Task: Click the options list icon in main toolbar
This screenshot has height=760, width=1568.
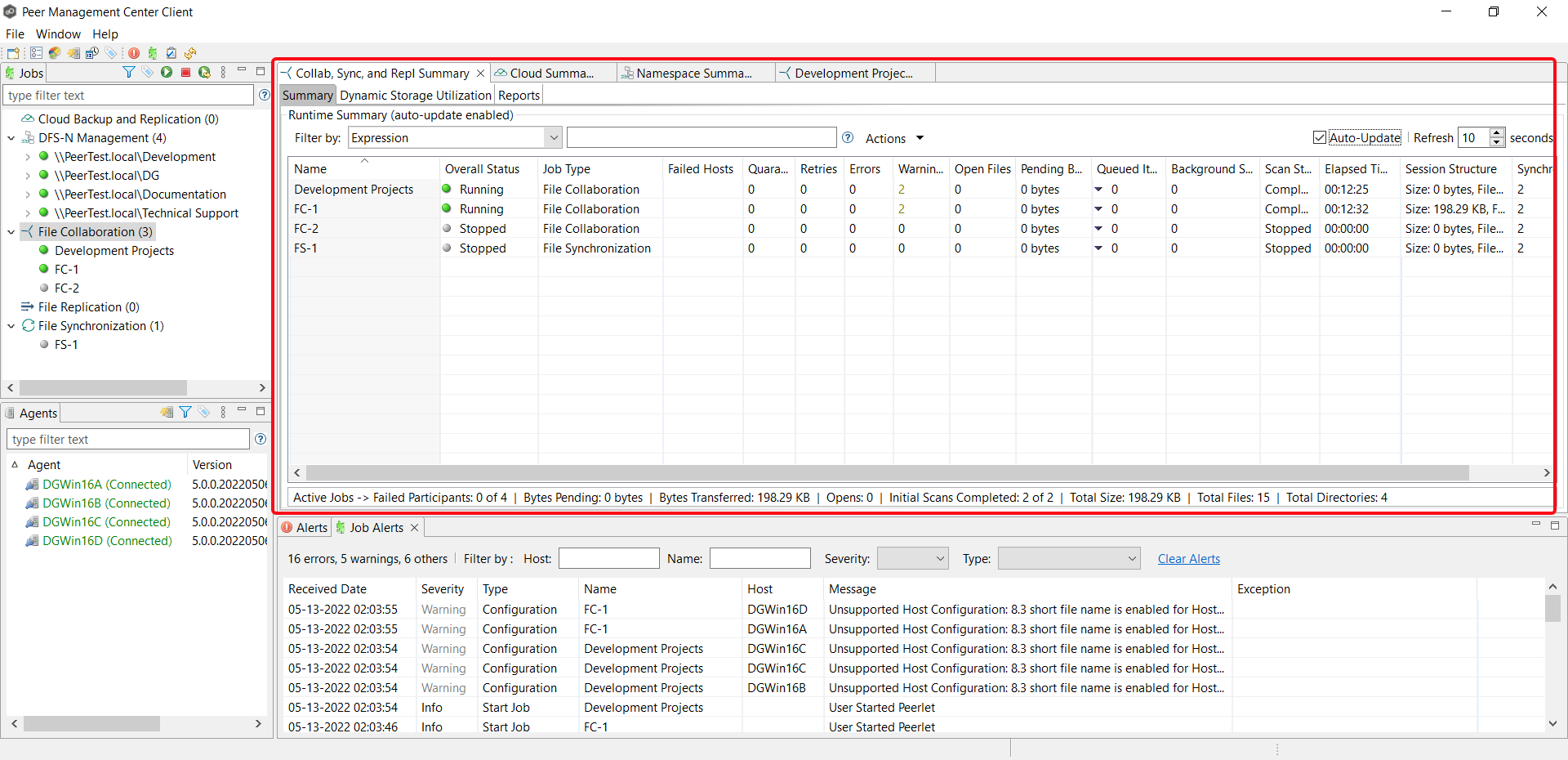Action: [x=36, y=53]
